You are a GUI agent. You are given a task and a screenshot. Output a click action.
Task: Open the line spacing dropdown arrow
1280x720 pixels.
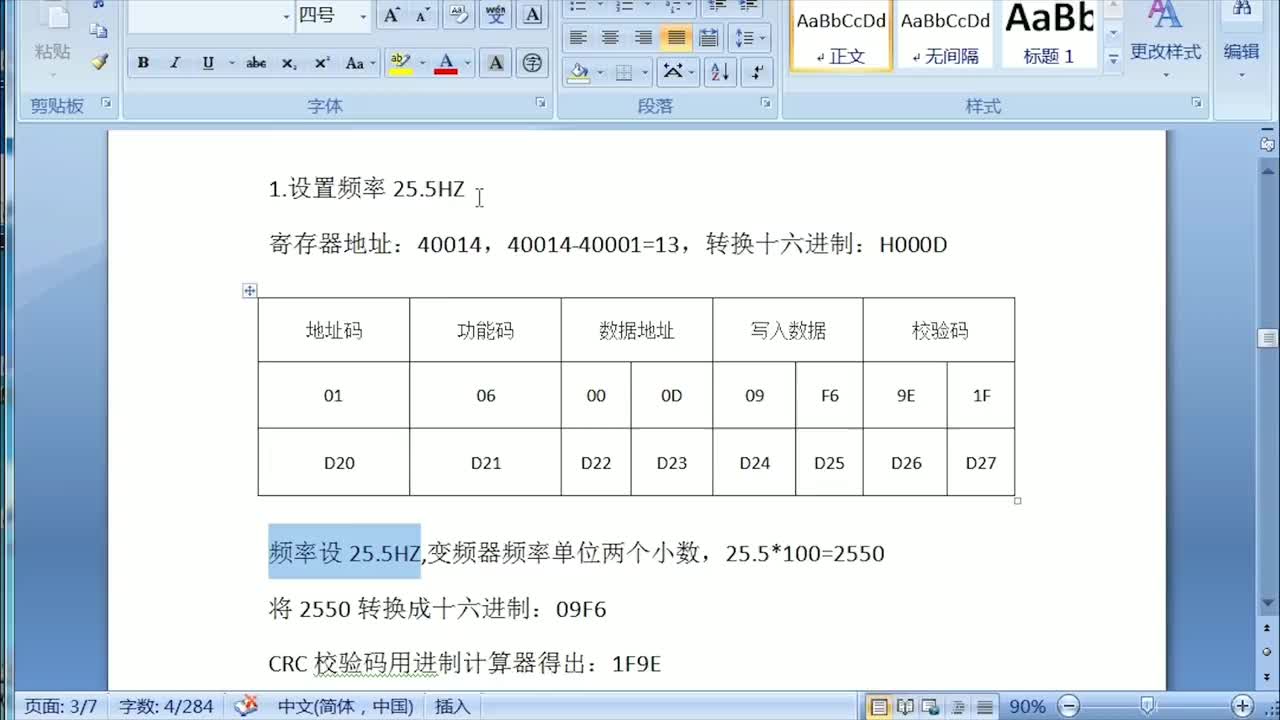coord(763,38)
